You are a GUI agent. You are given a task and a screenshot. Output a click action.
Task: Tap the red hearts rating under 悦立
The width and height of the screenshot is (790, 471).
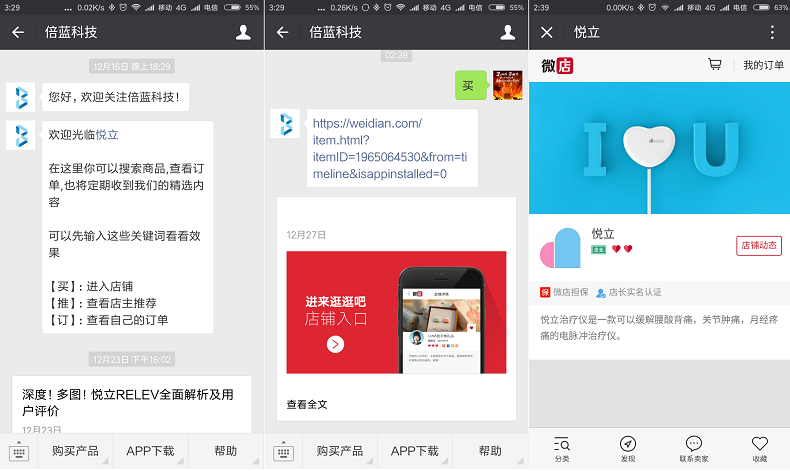622,249
